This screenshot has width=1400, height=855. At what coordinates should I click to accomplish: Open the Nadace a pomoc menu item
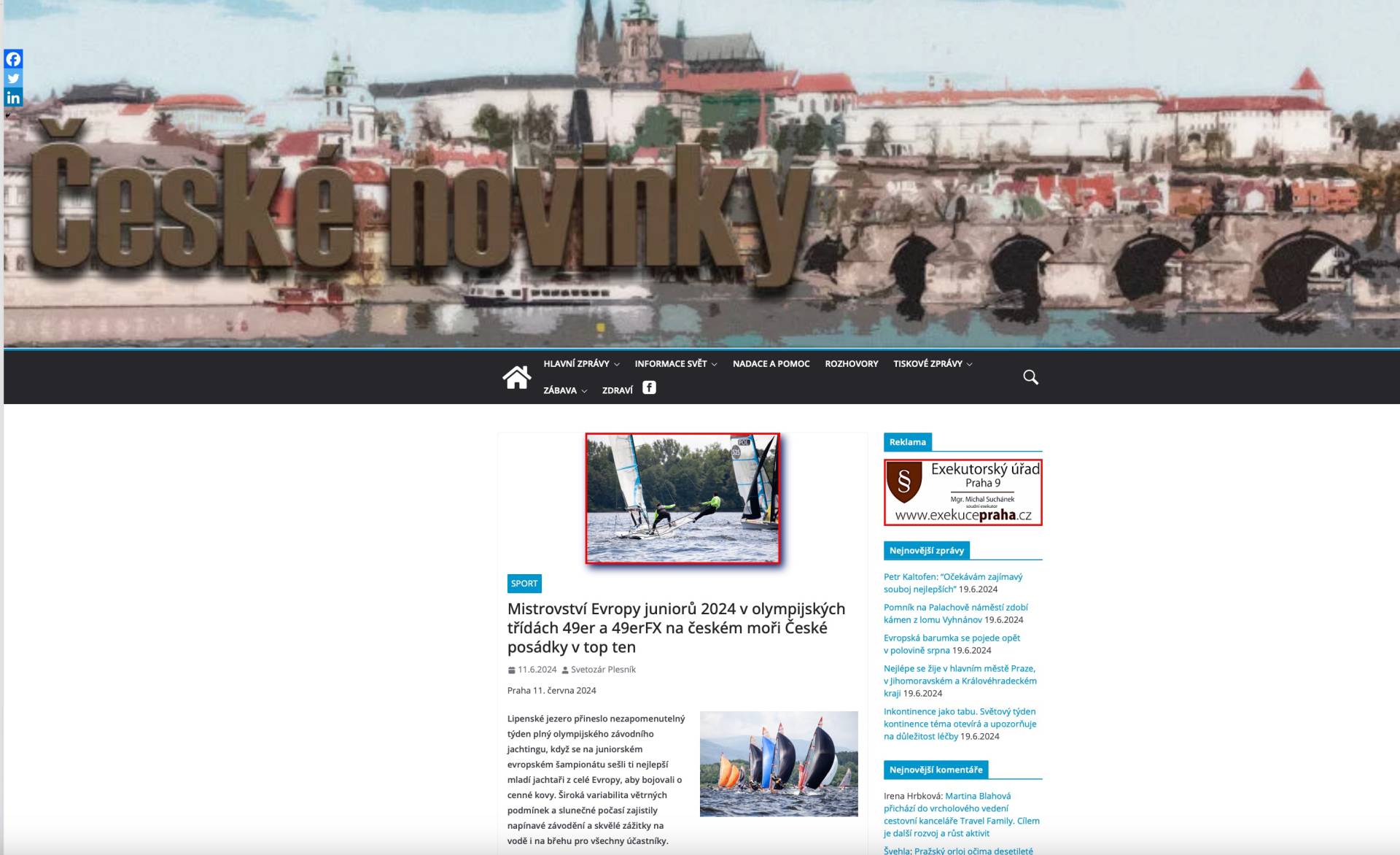771,364
